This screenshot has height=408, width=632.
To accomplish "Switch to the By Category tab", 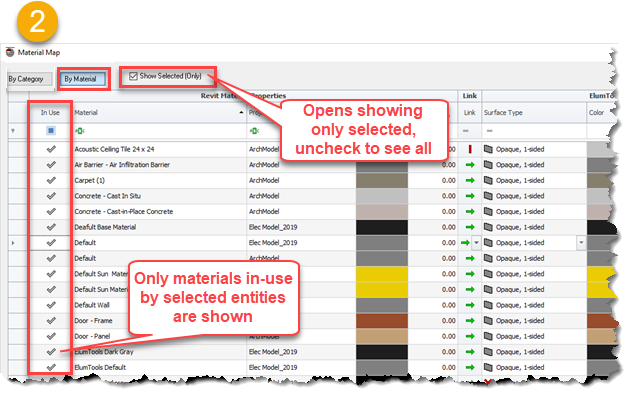I will coord(27,78).
